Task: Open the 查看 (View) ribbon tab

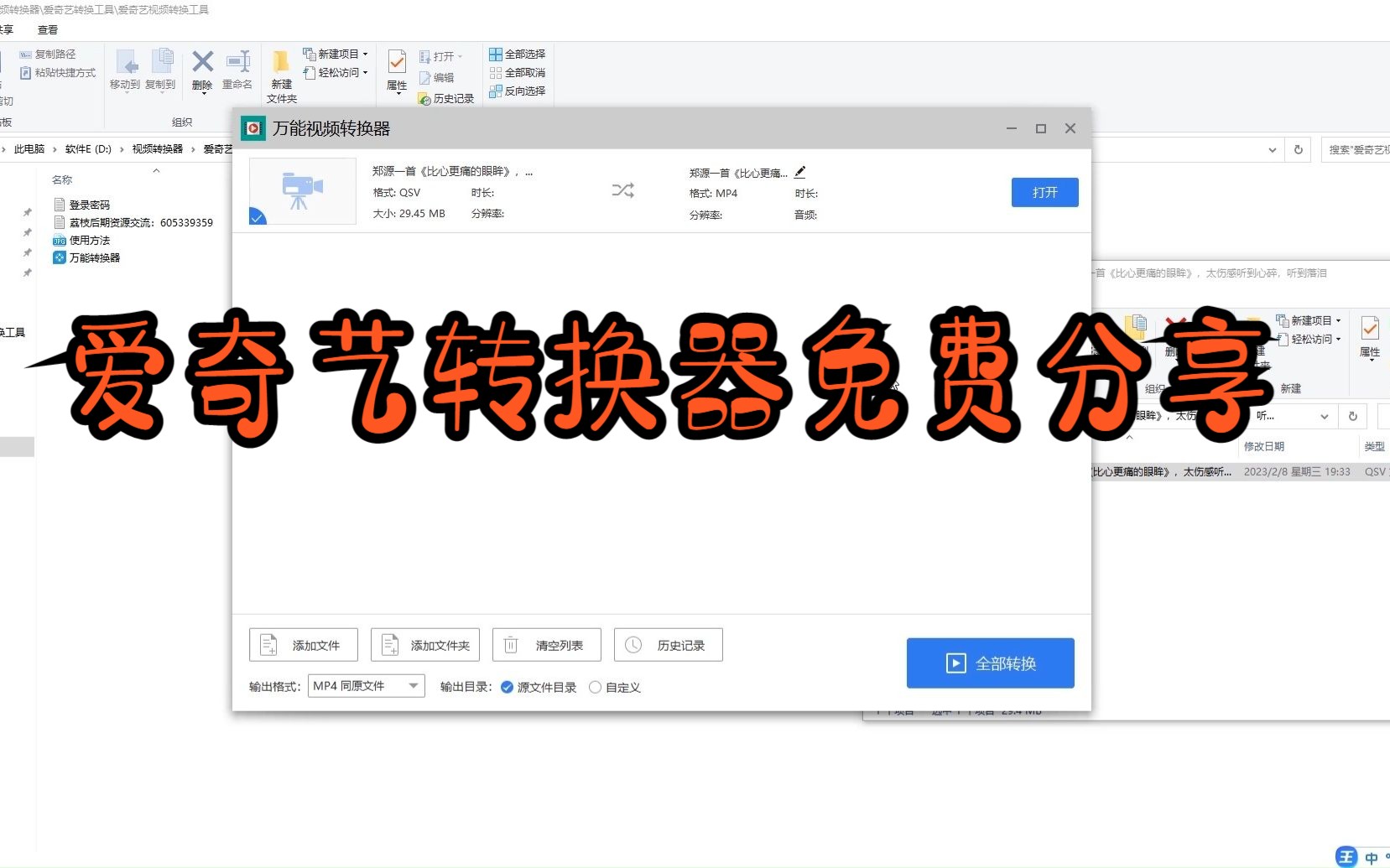Action: tap(48, 29)
